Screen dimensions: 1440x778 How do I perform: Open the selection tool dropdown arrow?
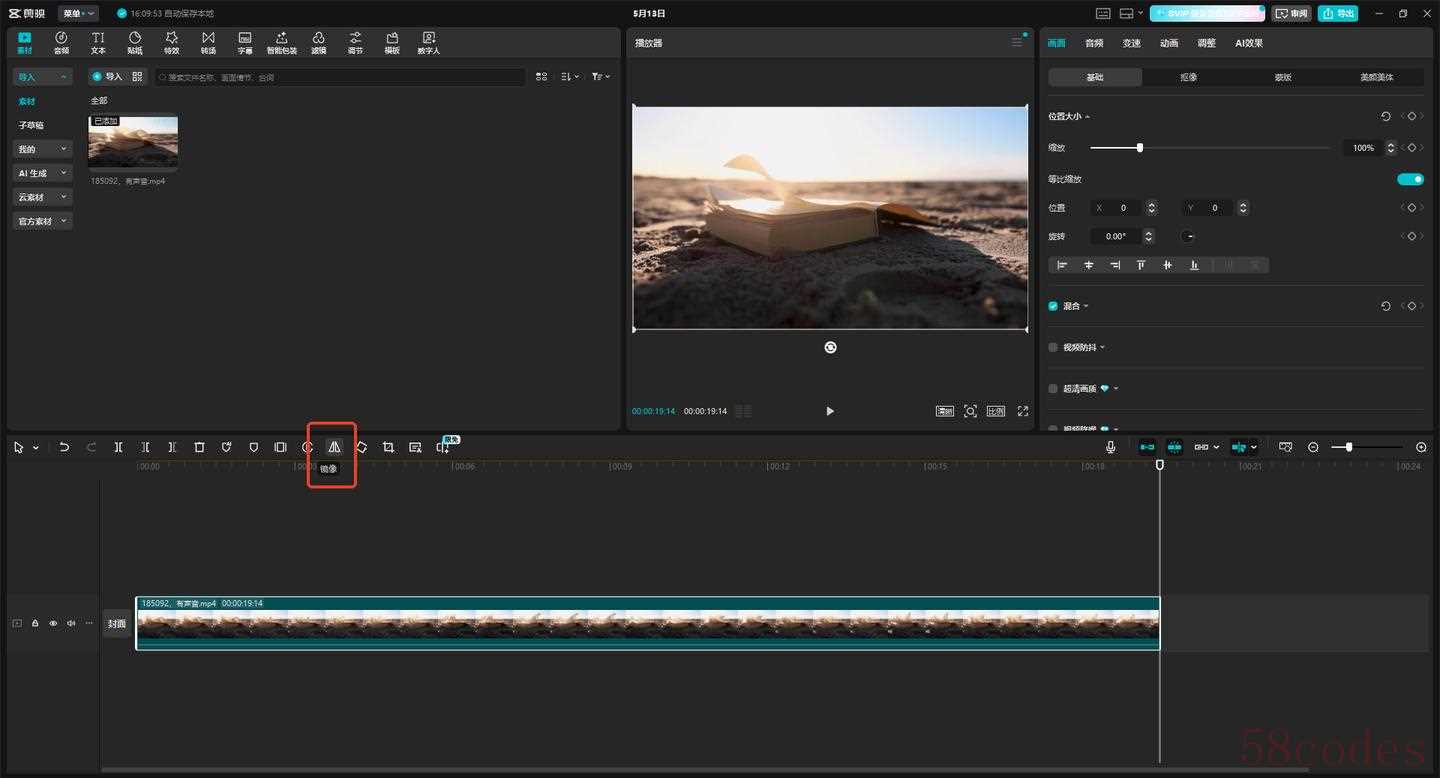[x=36, y=448]
